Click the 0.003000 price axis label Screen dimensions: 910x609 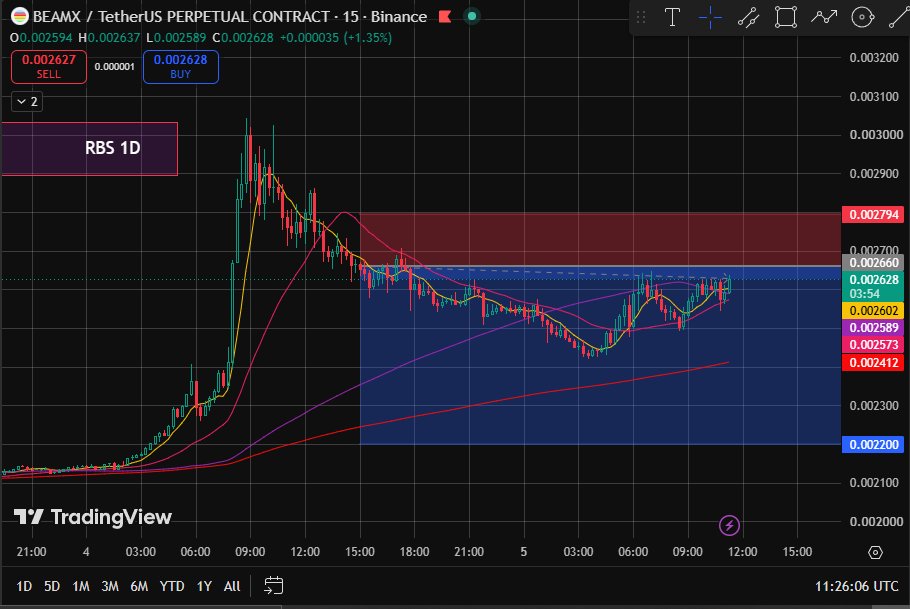tap(876, 135)
